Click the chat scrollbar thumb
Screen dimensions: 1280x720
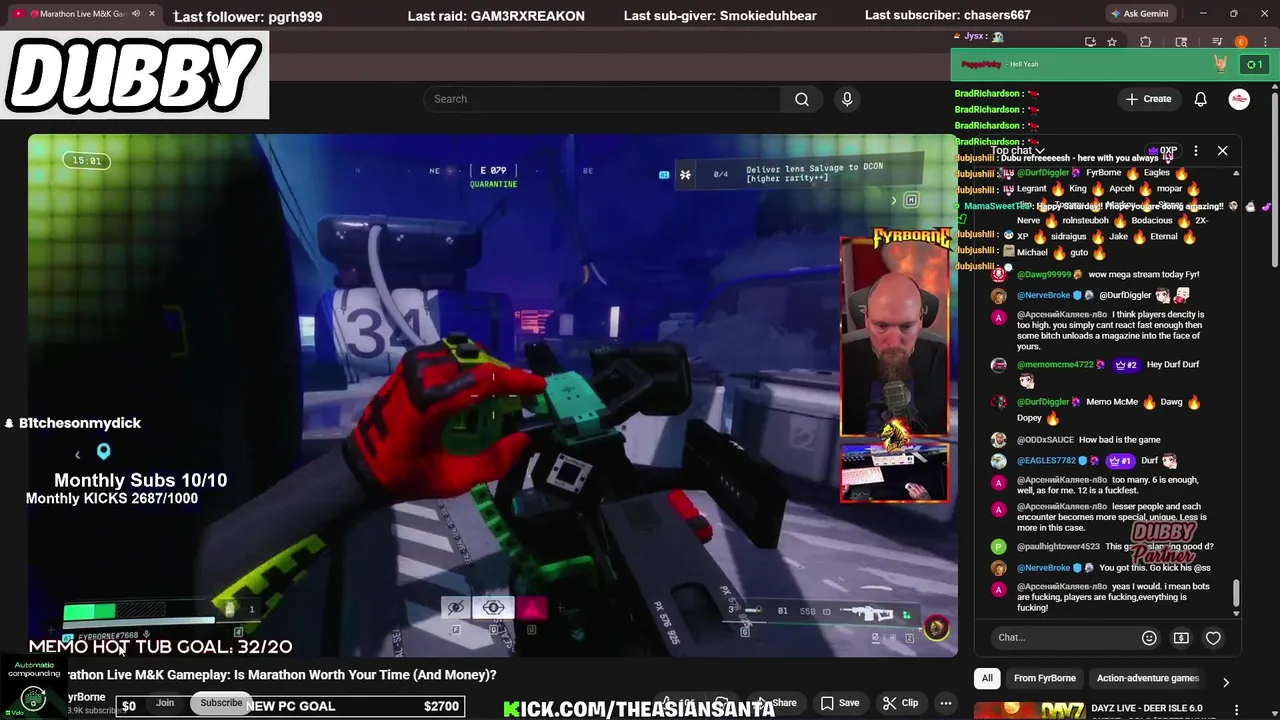point(1236,592)
